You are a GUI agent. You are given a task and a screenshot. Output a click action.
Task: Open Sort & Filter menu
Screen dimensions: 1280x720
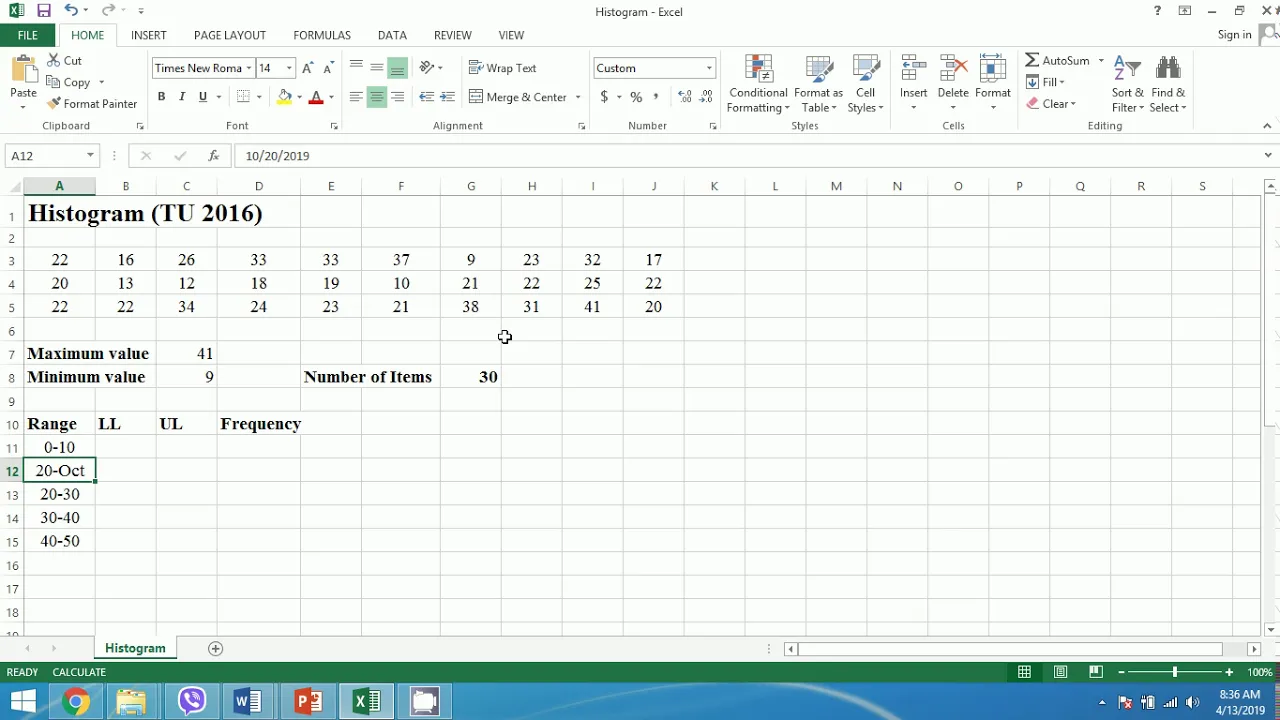(x=1127, y=85)
